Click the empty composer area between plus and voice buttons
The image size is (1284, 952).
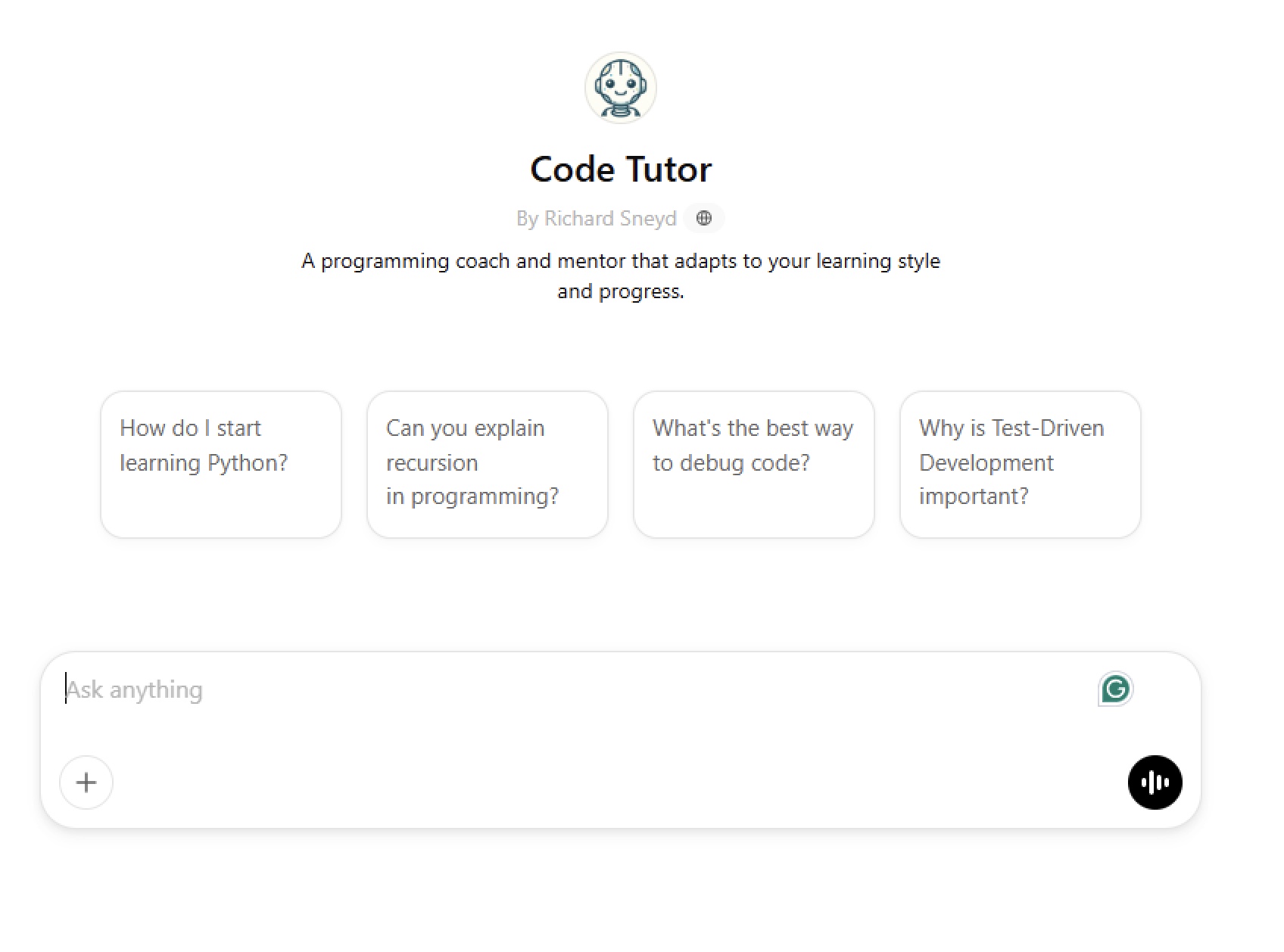coord(606,782)
